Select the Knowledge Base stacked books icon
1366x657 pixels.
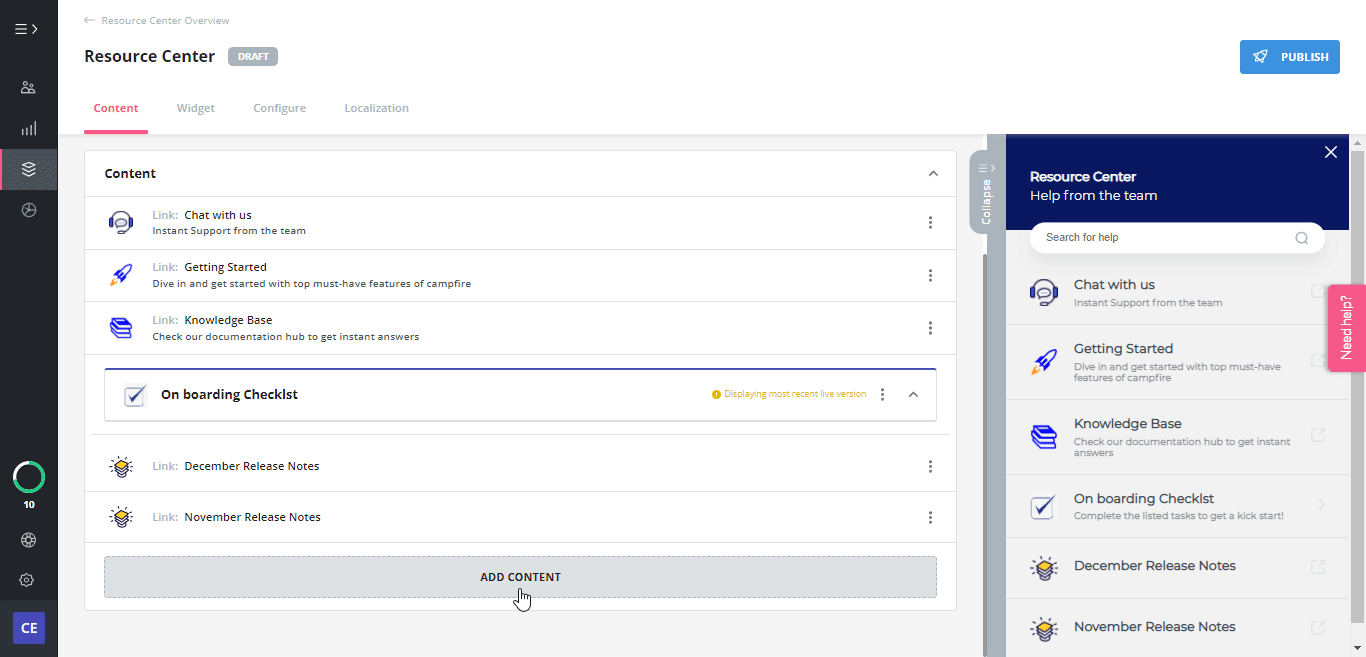(120, 327)
